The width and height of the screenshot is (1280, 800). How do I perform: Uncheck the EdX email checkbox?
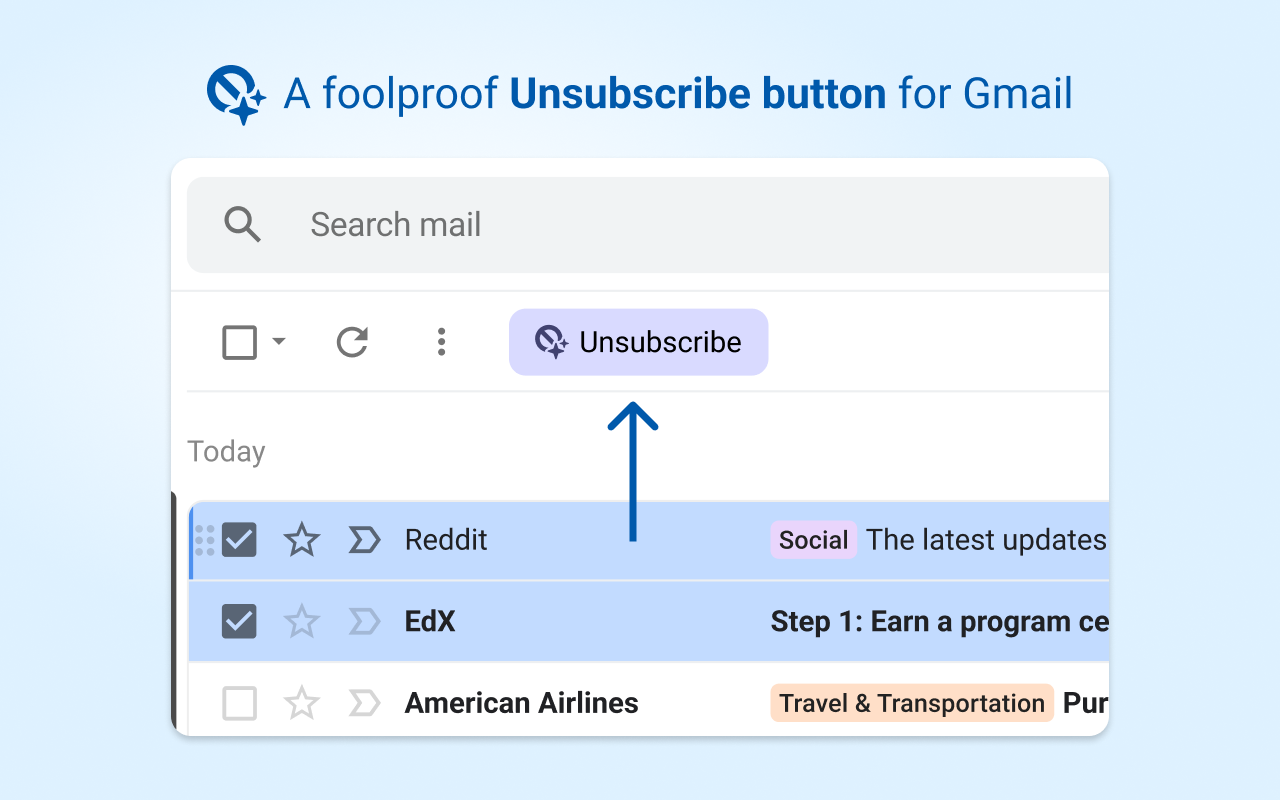click(x=239, y=621)
